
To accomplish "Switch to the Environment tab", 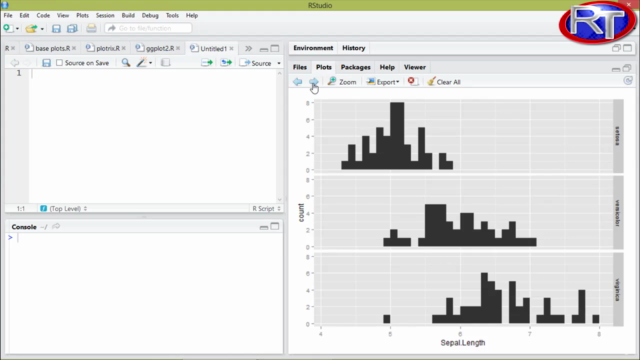I will pos(313,48).
